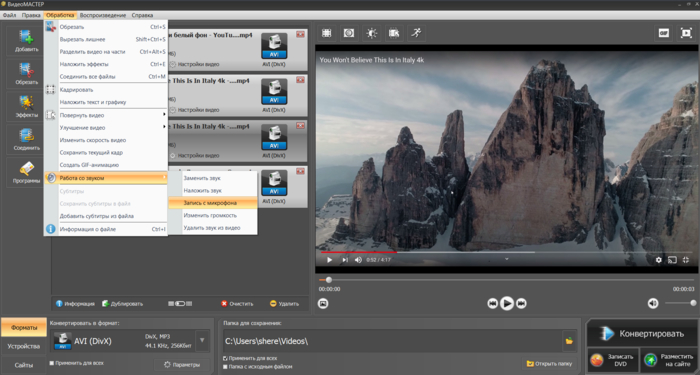Click the Удалить button below the list
Image resolution: width=700 pixels, height=375 pixels.
(284, 304)
